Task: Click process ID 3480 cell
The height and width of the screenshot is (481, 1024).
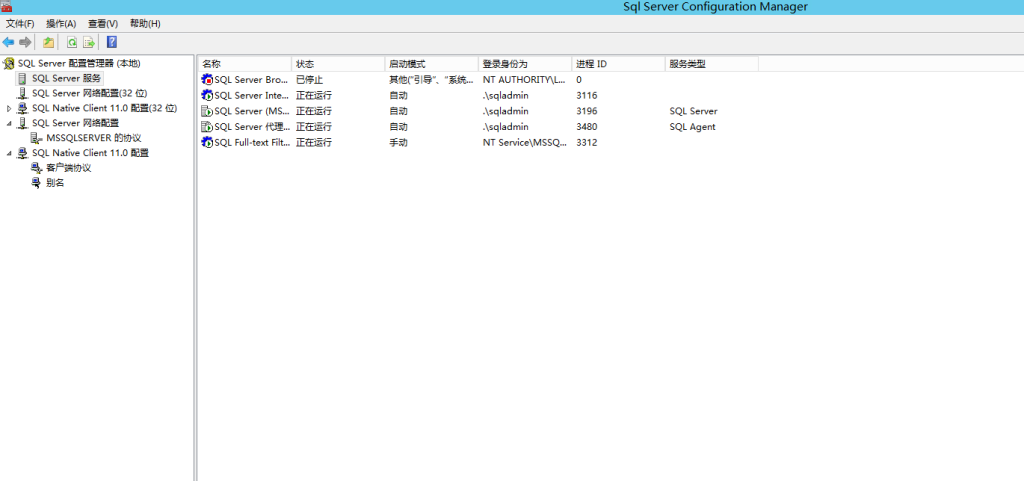Action: click(586, 127)
